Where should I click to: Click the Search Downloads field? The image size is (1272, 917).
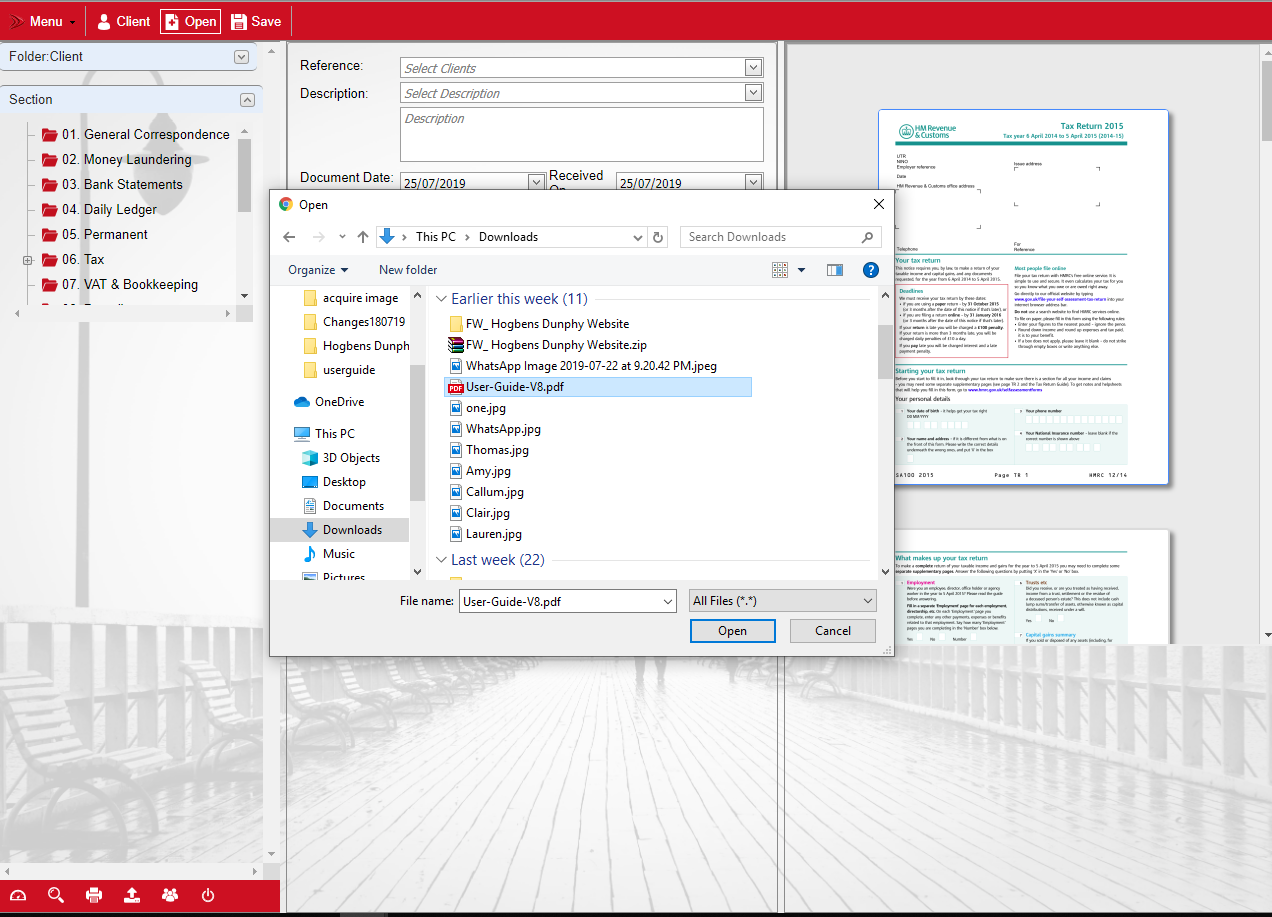tap(780, 237)
